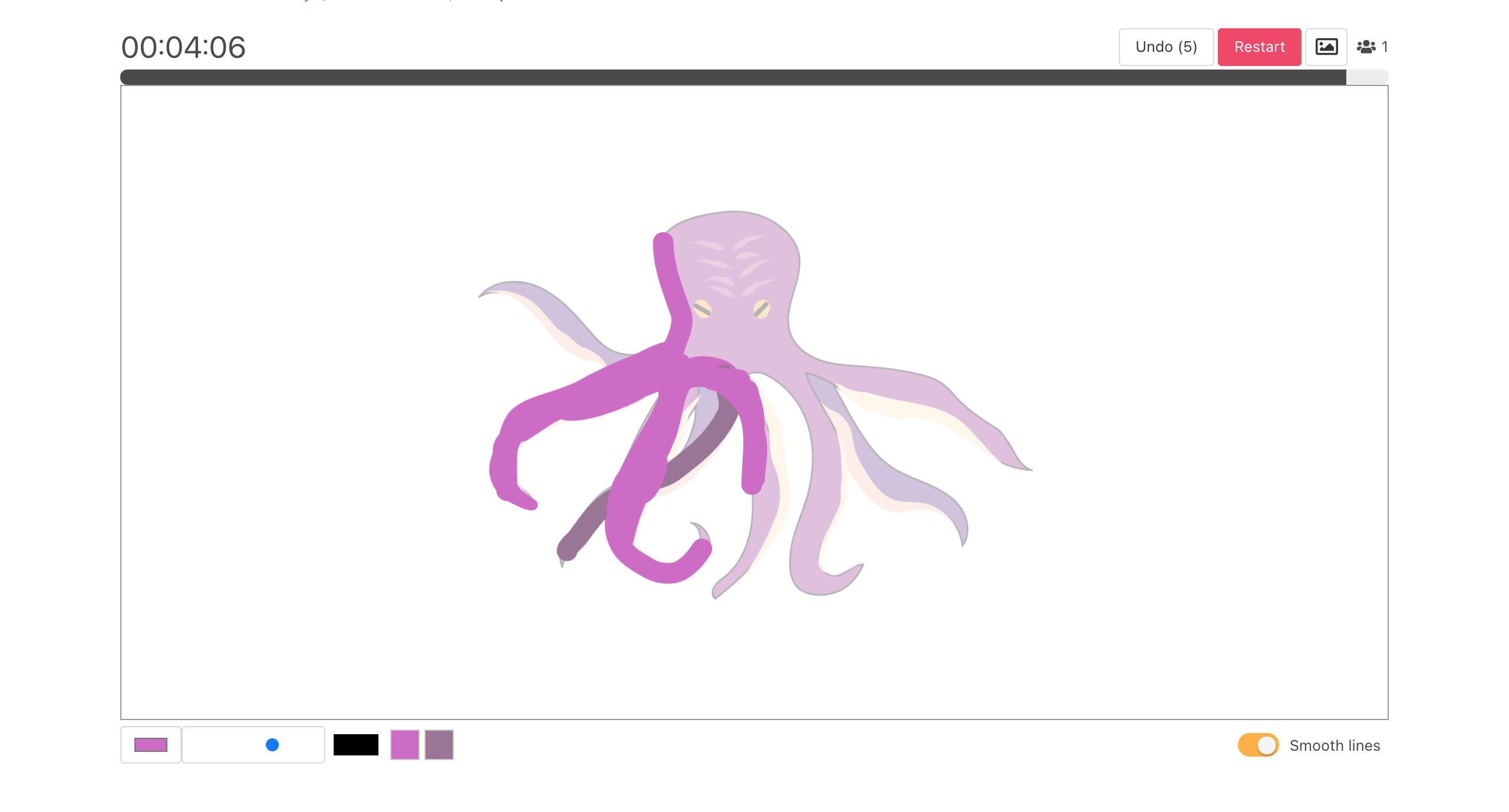Open the brush size adjustment panel
The image size is (1509, 812).
point(253,745)
